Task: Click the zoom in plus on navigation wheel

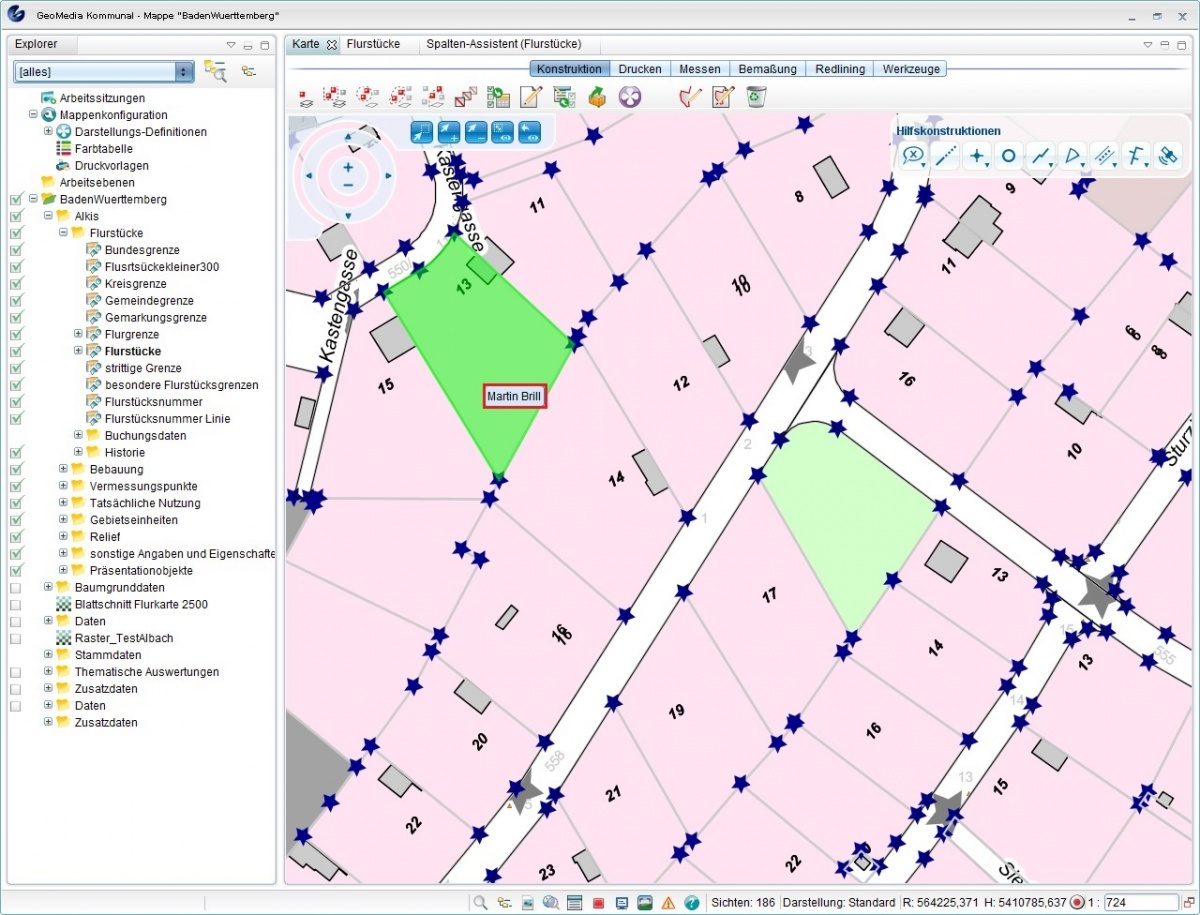Action: [x=348, y=167]
